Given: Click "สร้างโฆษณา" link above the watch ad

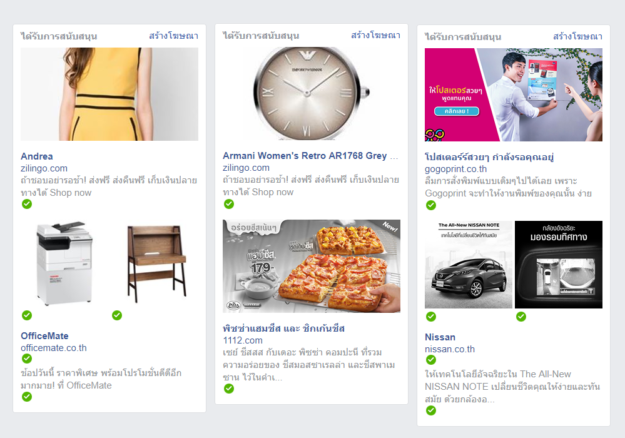Looking at the screenshot, I should pos(376,35).
